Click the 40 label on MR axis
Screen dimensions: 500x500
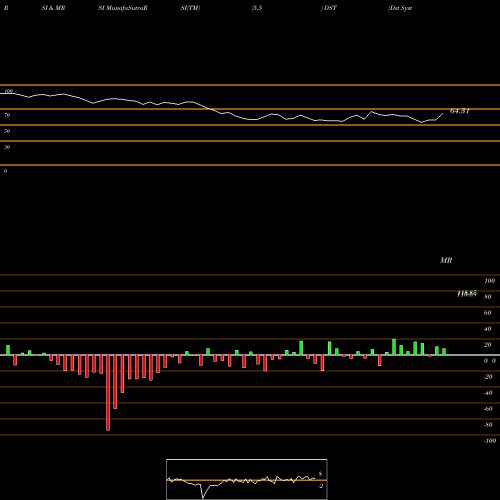pos(488,329)
